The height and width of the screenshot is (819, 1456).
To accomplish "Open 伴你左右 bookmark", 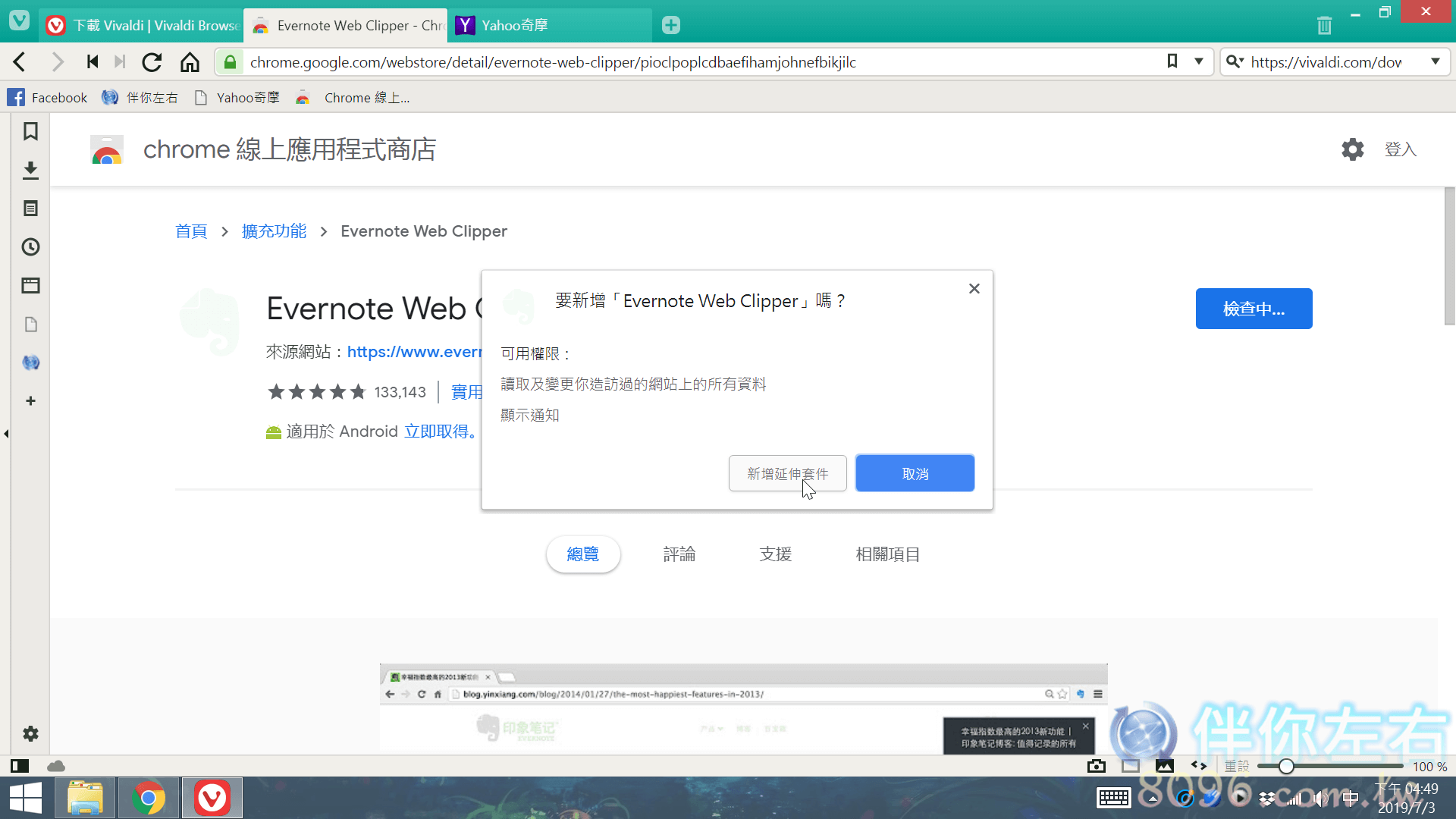I will point(140,98).
